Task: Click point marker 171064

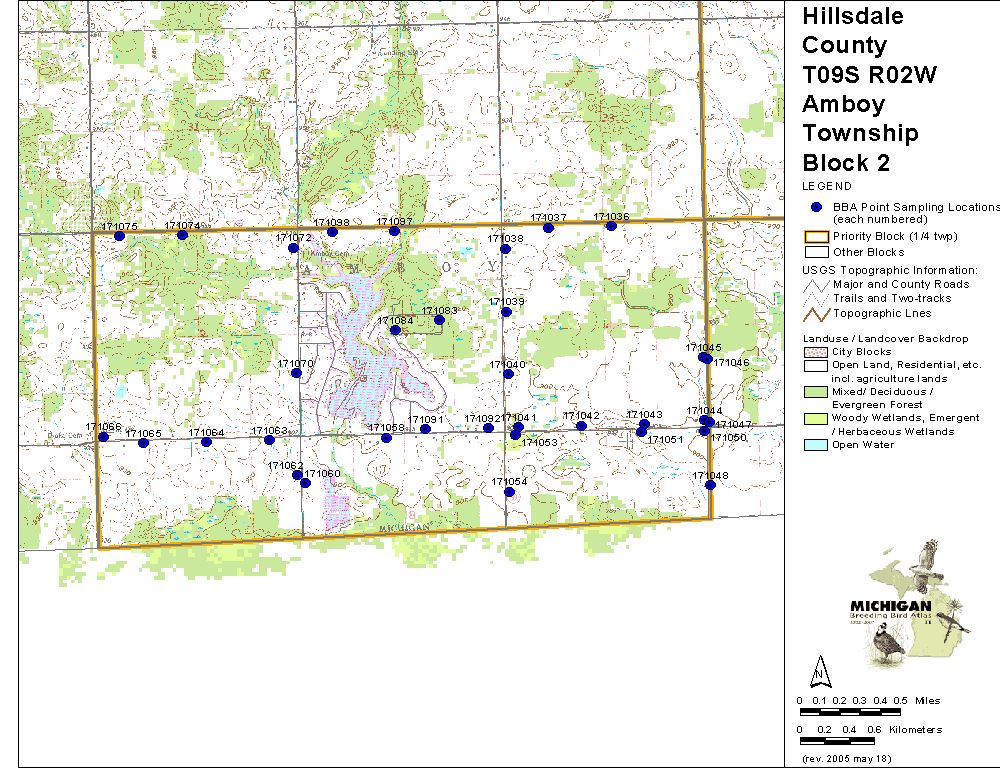Action: [x=206, y=442]
